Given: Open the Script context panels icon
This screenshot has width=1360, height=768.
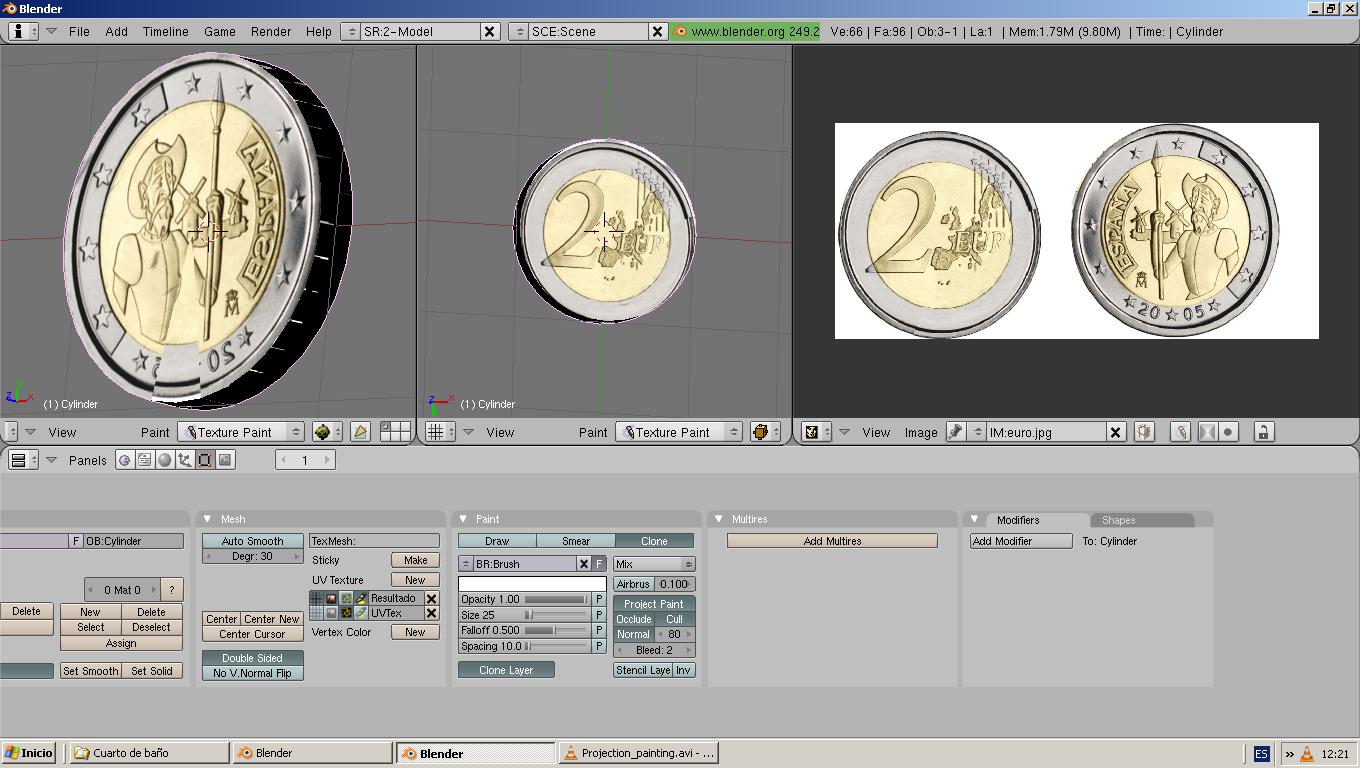Looking at the screenshot, I should pyautogui.click(x=145, y=460).
